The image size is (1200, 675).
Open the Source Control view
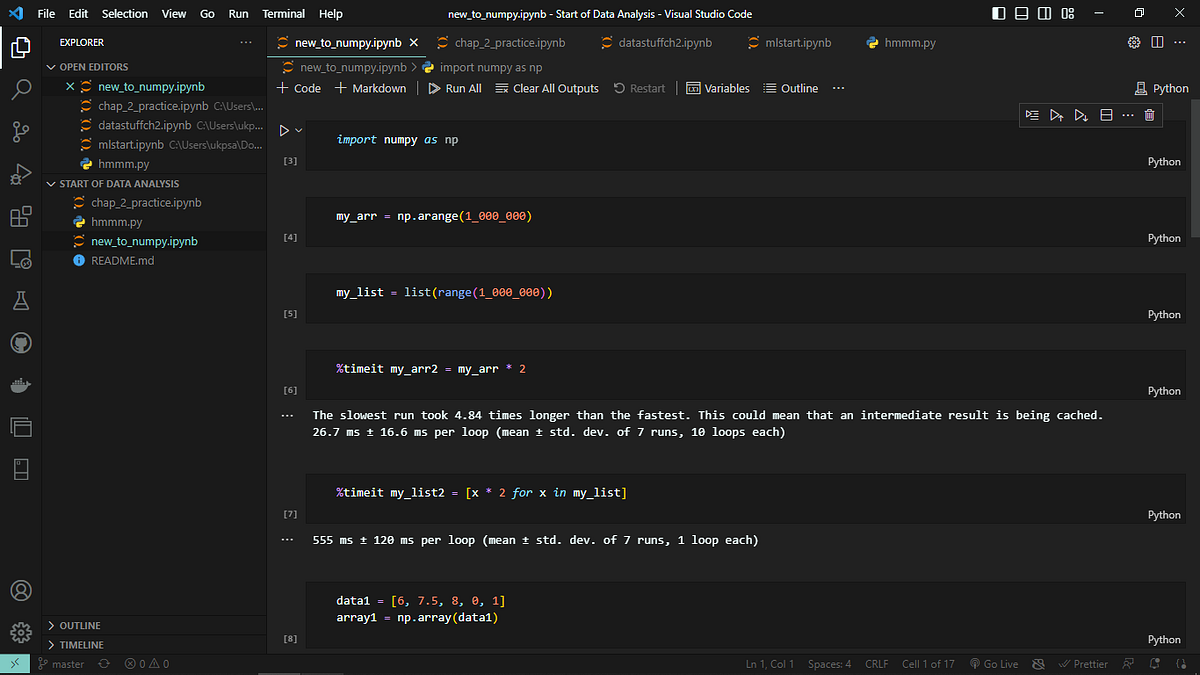click(21, 132)
